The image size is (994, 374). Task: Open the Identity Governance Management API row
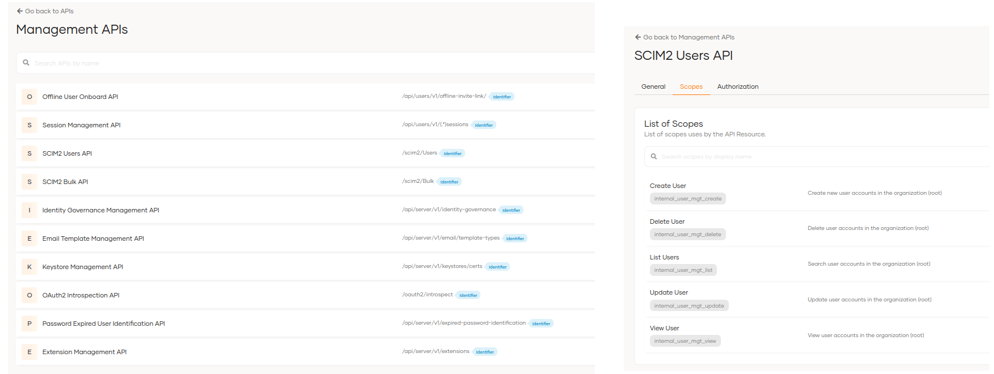pyautogui.click(x=305, y=210)
